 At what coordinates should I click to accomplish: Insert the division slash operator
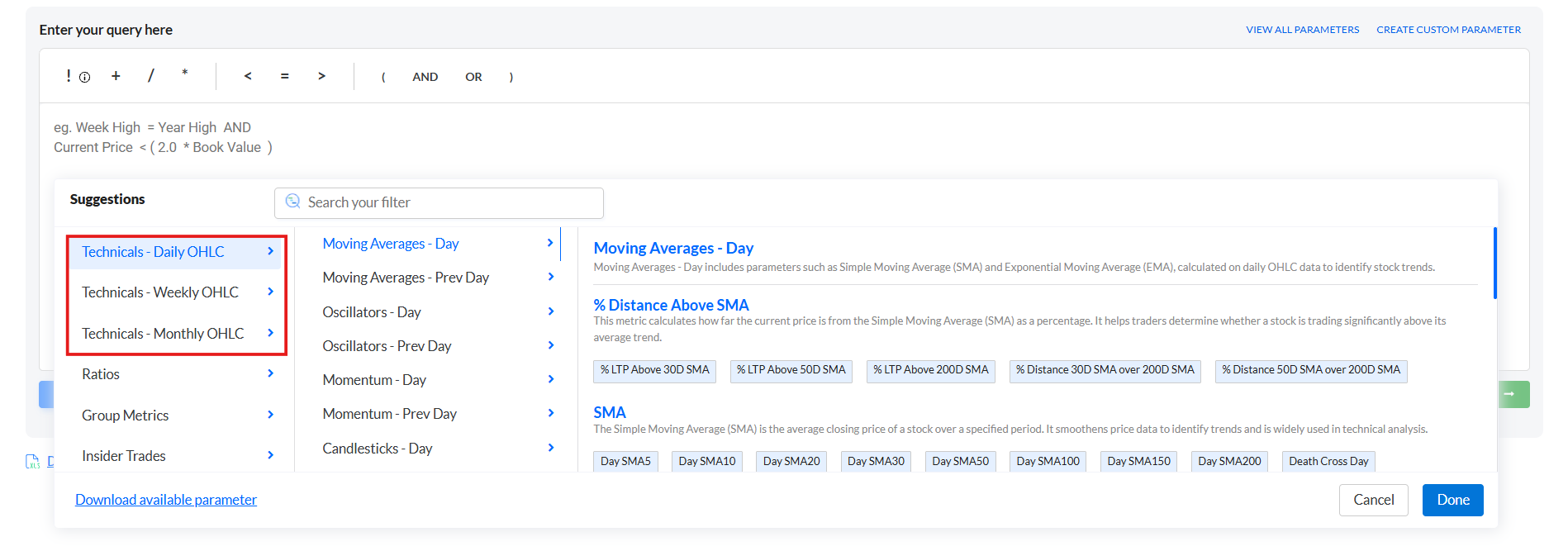click(150, 76)
